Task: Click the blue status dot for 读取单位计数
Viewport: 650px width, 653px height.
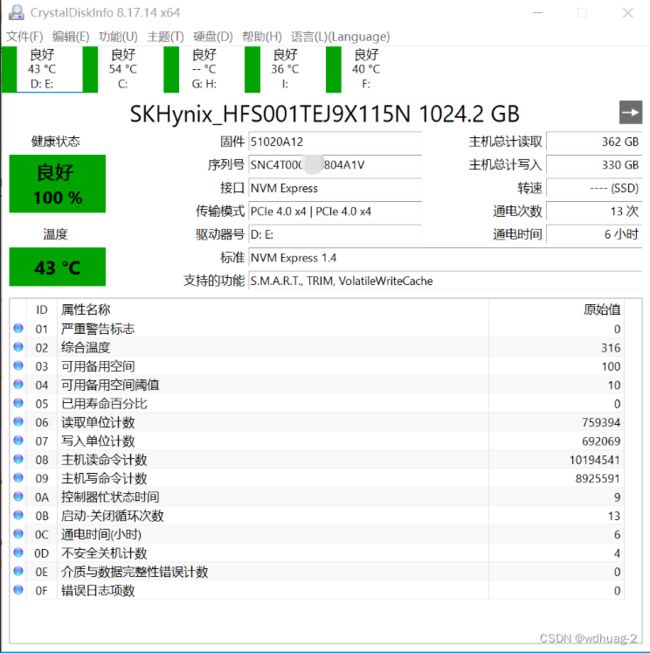Action: (x=18, y=421)
